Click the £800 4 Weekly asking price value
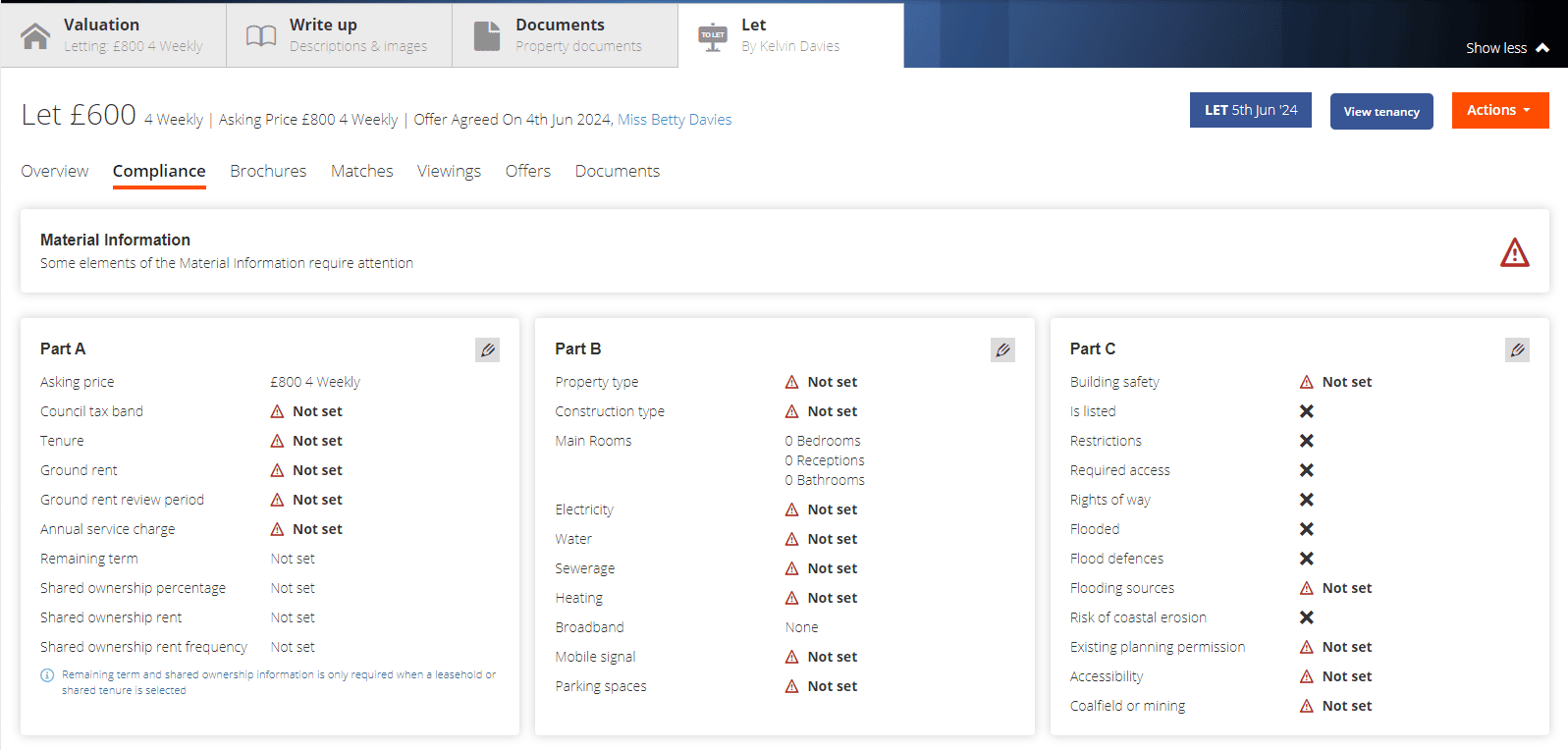The width and height of the screenshot is (1568, 750). point(315,382)
